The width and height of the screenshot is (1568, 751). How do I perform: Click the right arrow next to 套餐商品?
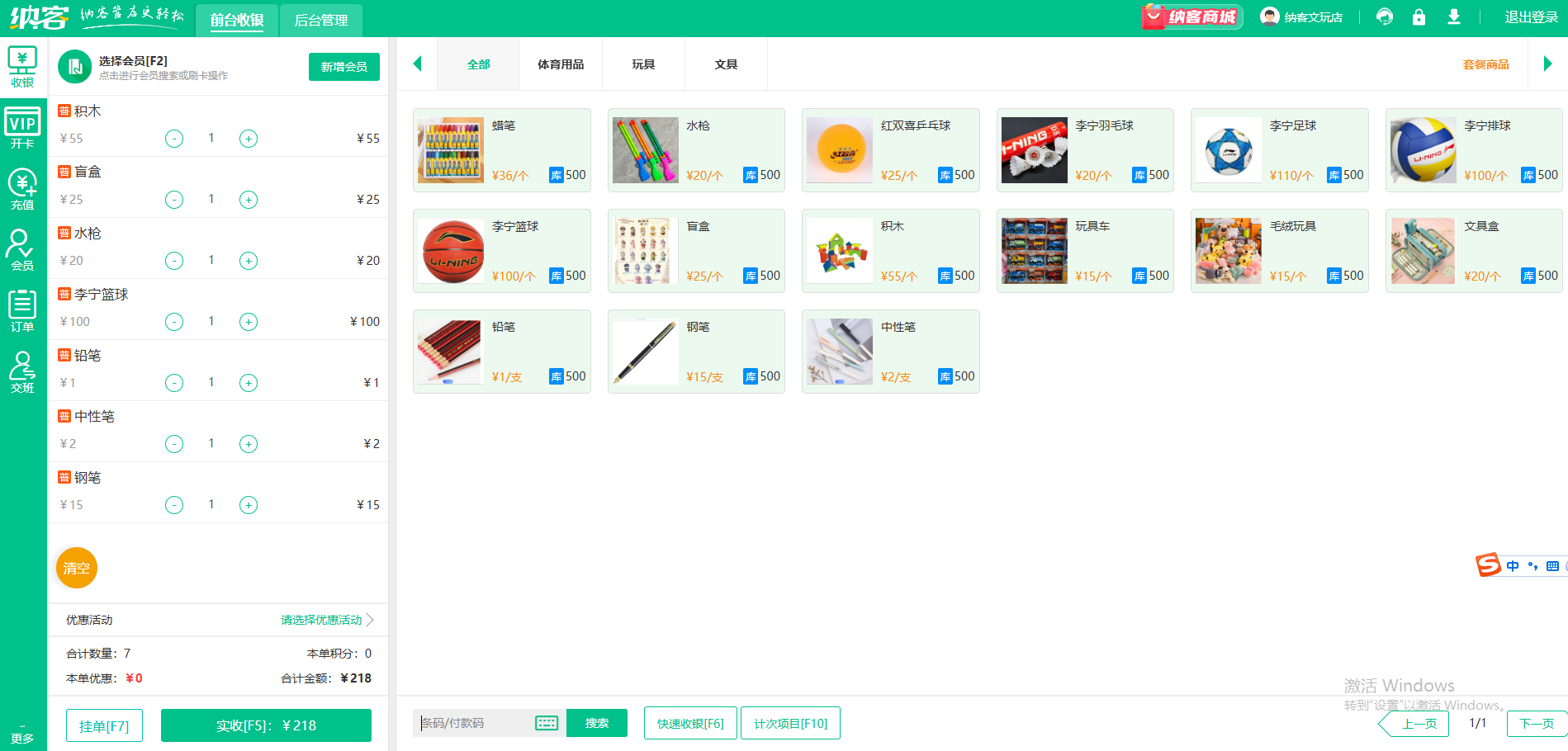click(x=1547, y=64)
